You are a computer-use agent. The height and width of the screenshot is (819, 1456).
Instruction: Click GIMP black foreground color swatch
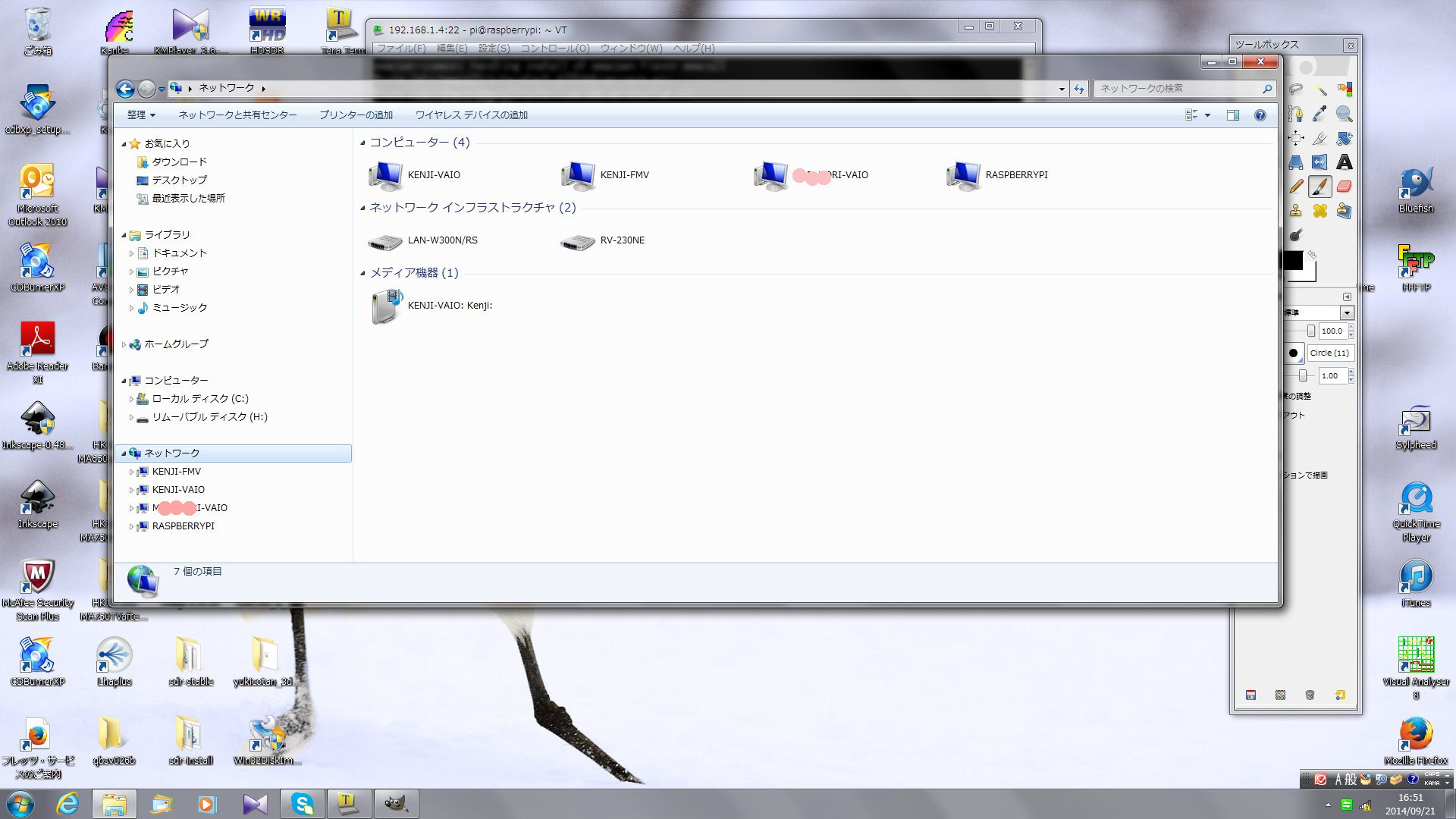(x=1293, y=262)
